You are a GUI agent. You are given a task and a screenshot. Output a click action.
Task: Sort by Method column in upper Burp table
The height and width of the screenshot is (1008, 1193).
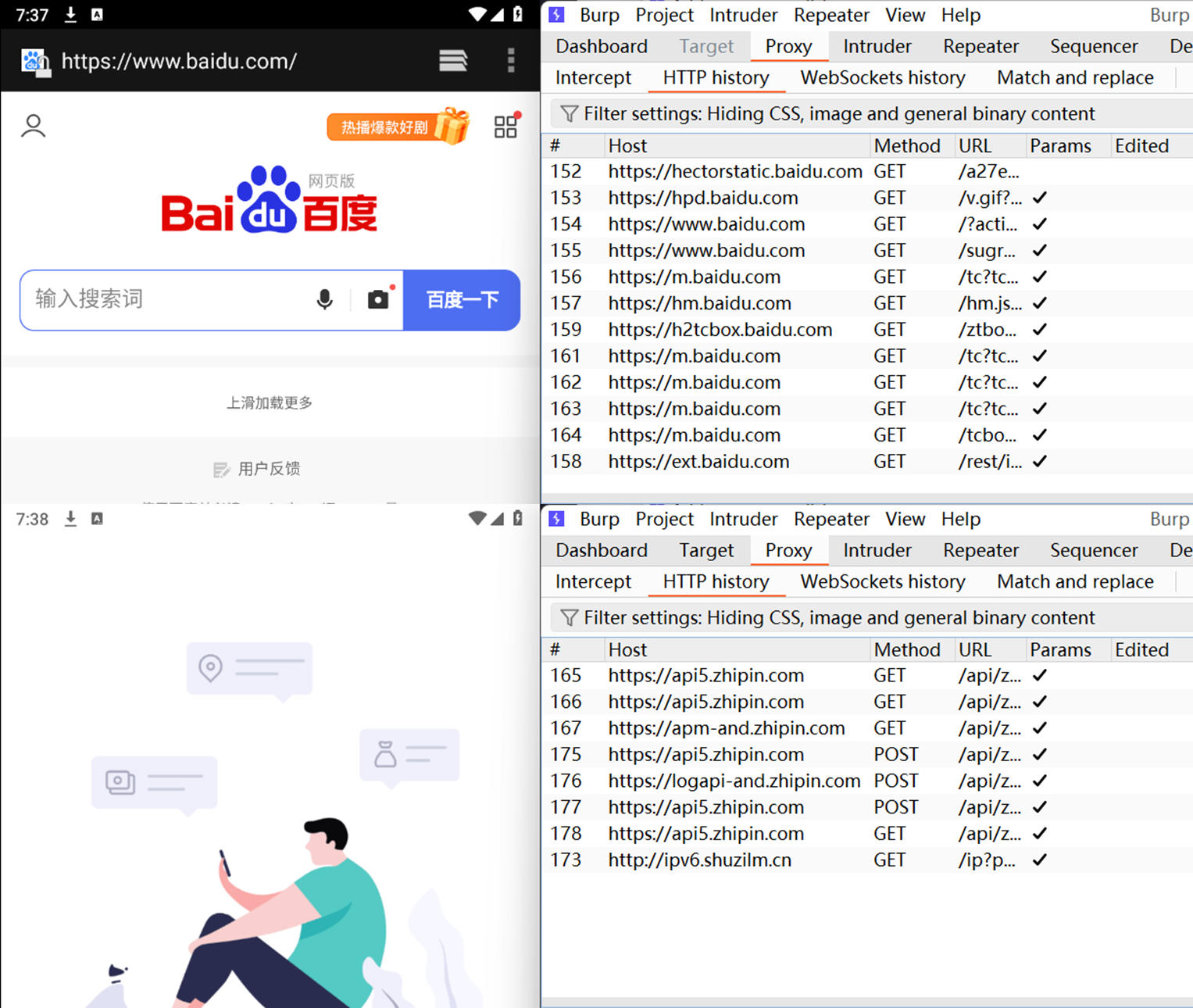pos(912,146)
